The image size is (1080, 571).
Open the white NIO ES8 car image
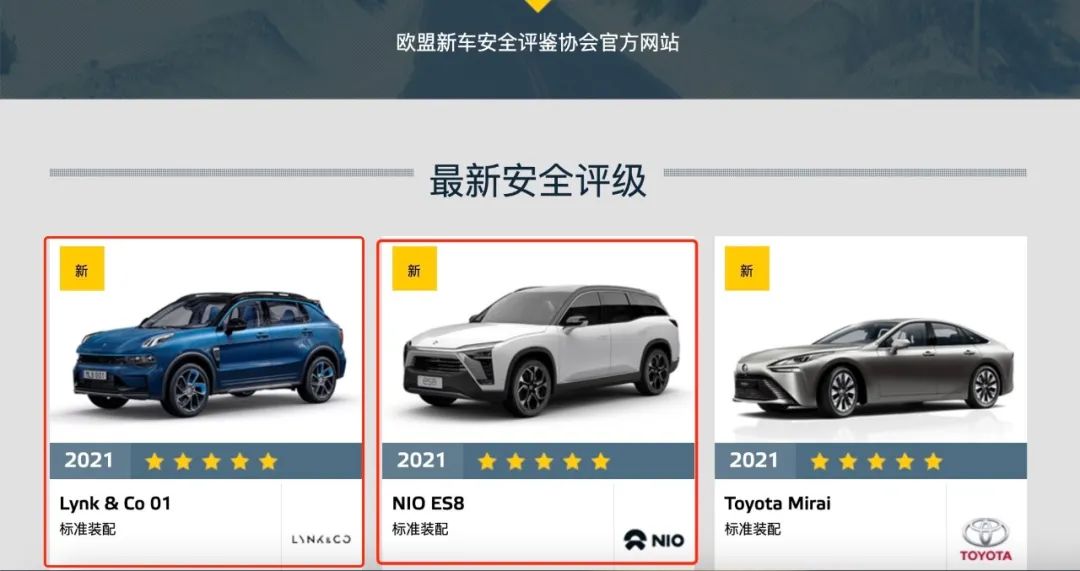tap(541, 351)
